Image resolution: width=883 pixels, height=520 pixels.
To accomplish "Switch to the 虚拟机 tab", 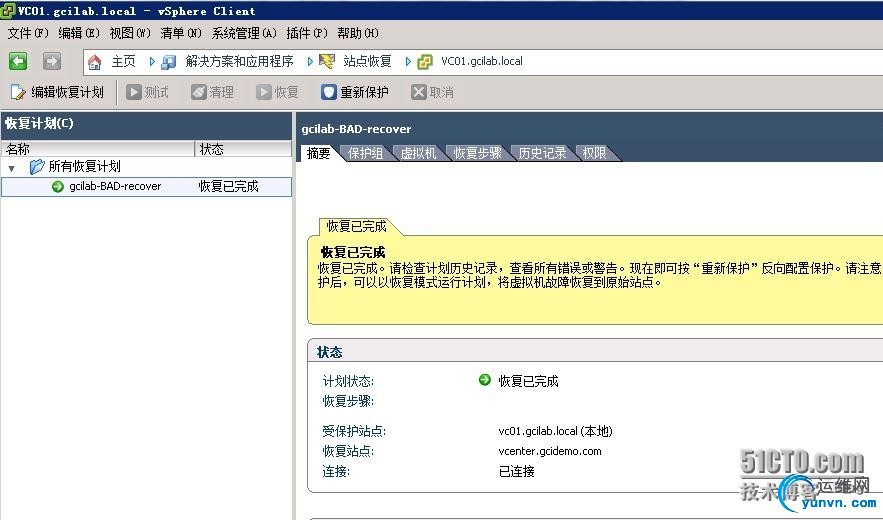I will pyautogui.click(x=418, y=153).
